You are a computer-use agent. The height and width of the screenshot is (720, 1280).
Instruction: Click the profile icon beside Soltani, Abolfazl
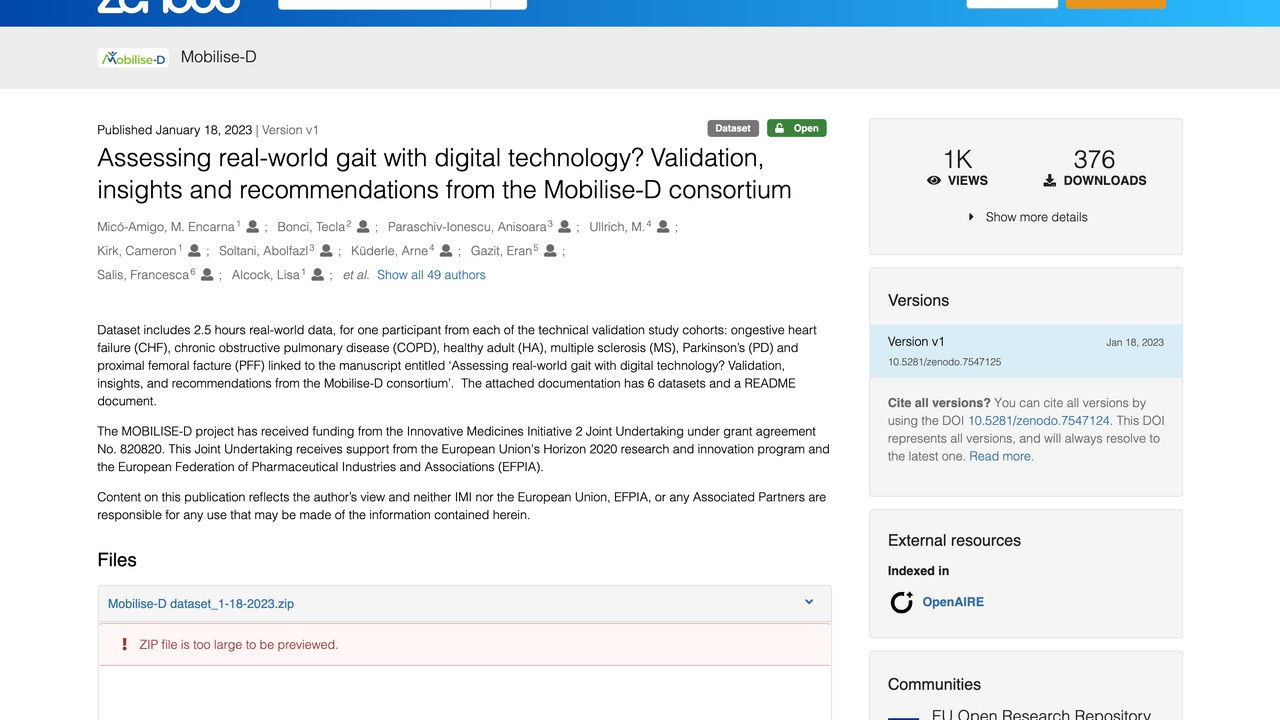(x=326, y=251)
